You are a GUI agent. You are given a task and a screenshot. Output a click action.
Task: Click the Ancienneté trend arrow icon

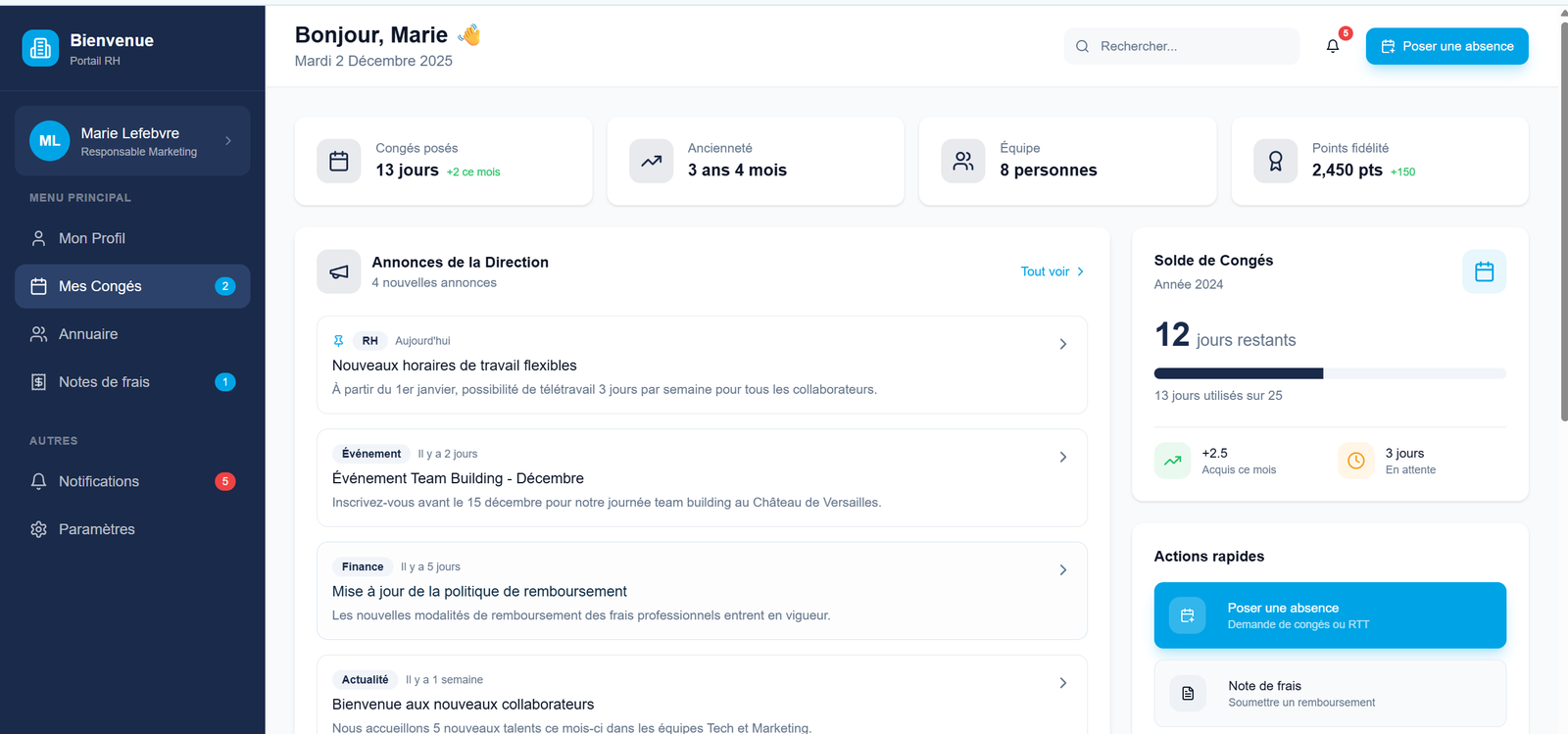tap(651, 162)
